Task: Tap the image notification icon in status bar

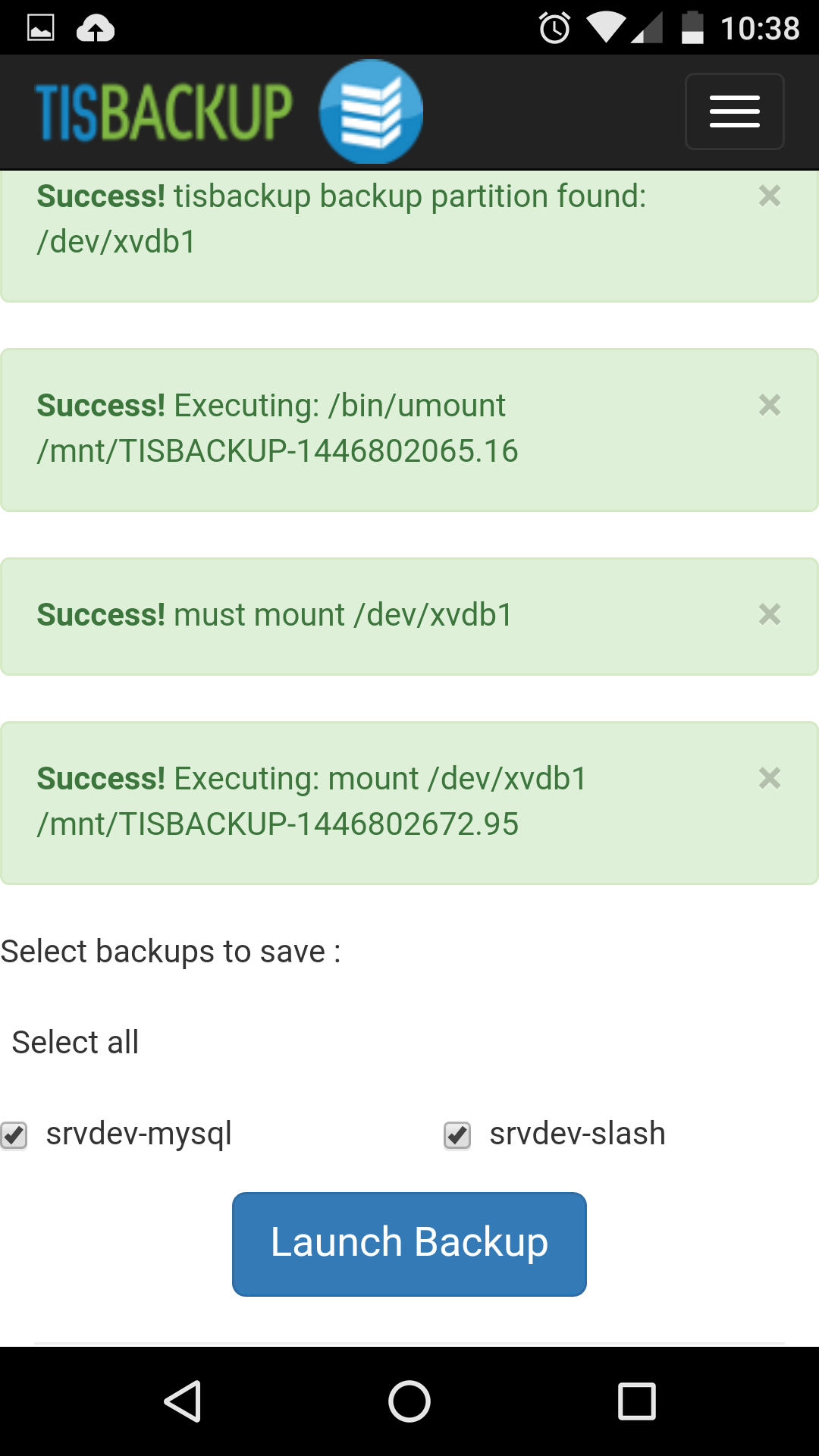Action: tap(41, 29)
